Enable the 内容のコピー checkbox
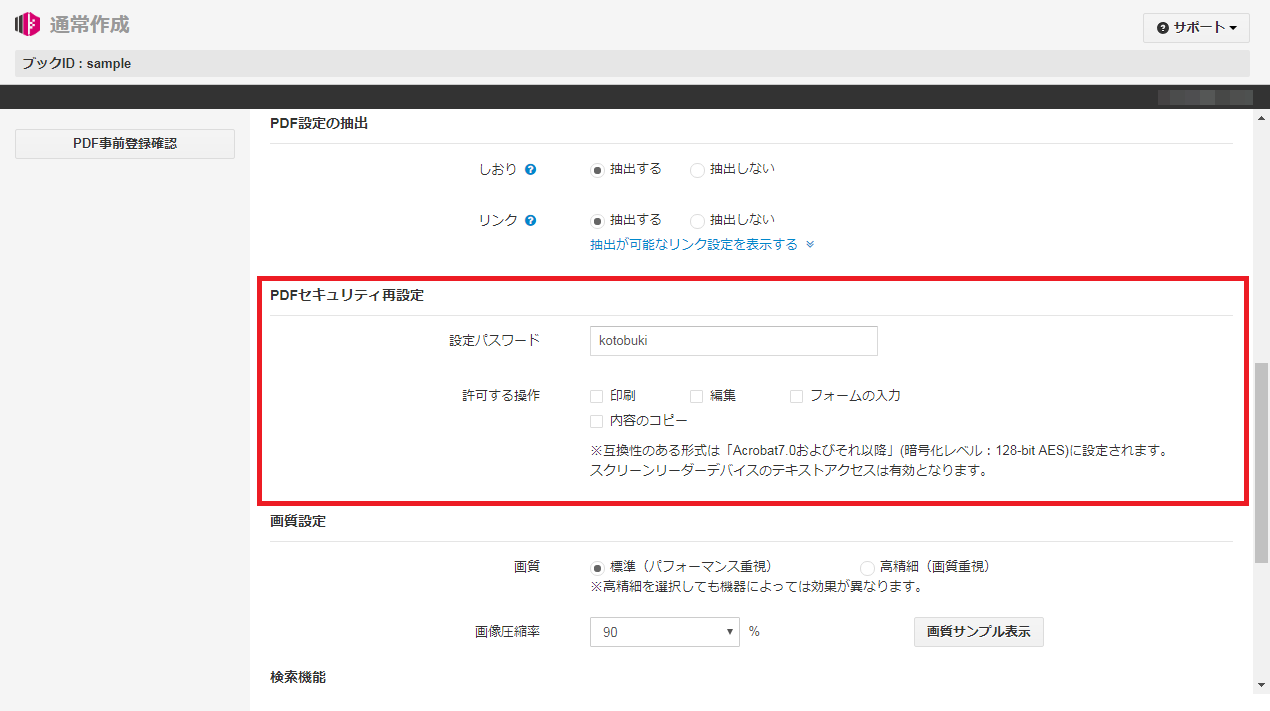1270x711 pixels. (x=597, y=421)
